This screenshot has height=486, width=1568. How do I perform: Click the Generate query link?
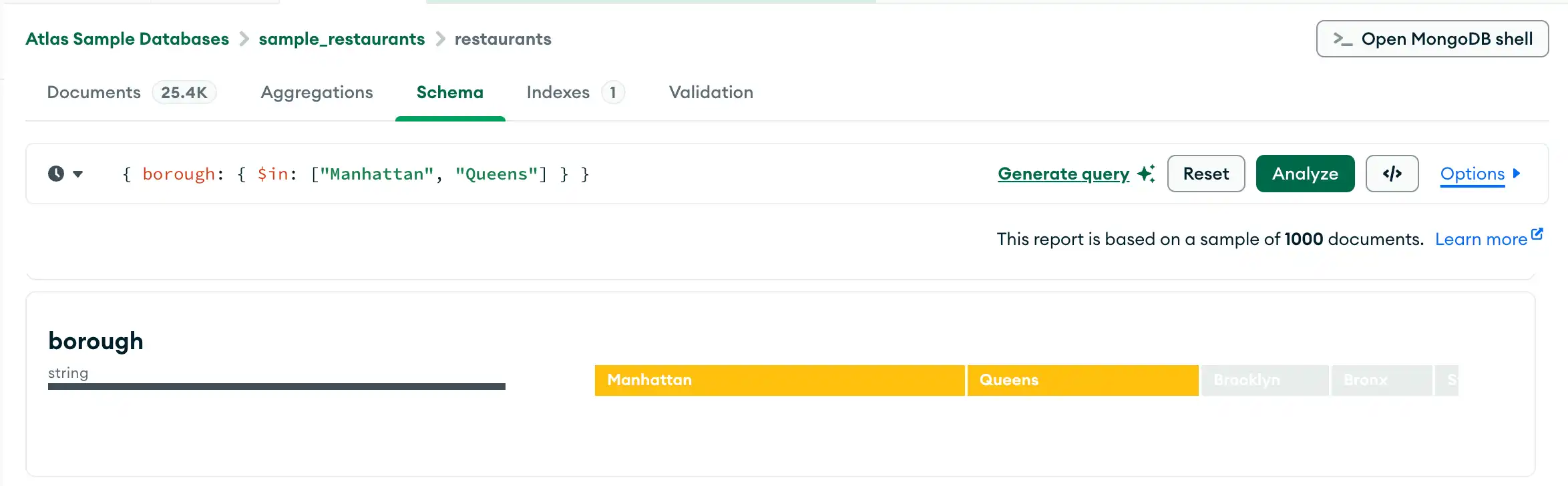[1063, 174]
